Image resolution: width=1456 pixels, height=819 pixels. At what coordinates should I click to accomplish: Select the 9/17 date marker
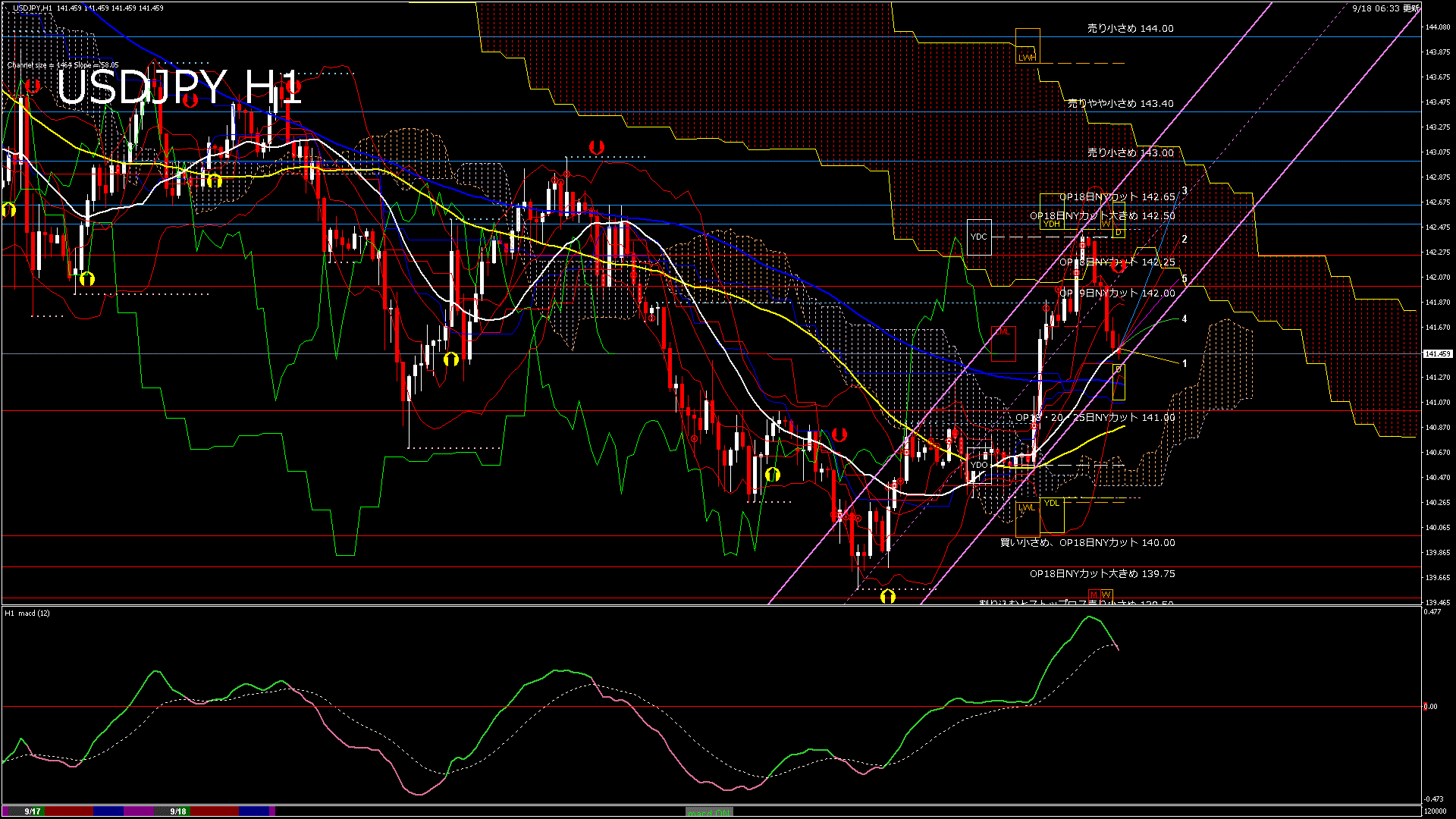(x=32, y=811)
